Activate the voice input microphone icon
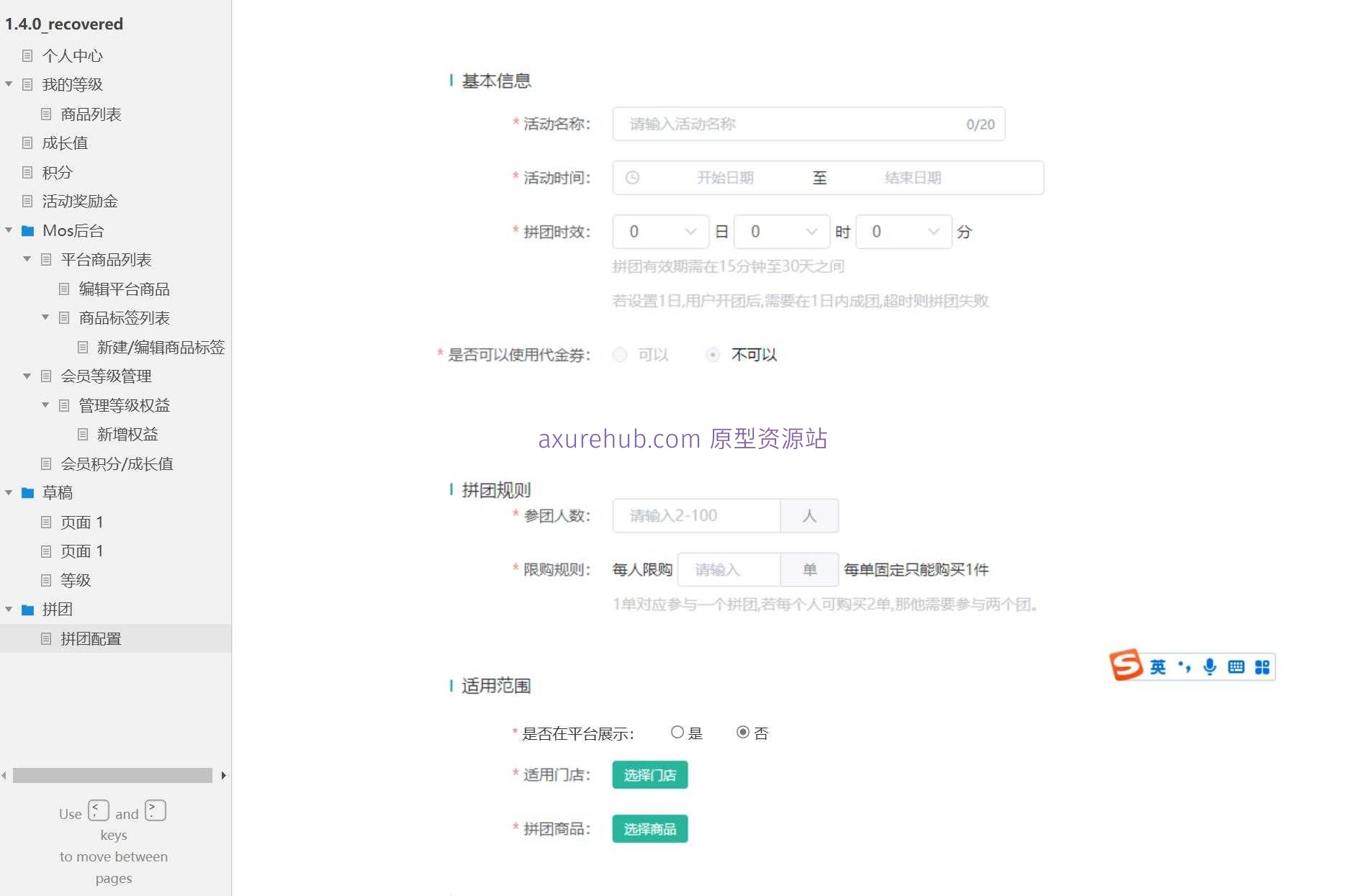The image size is (1363, 896). [x=1210, y=666]
